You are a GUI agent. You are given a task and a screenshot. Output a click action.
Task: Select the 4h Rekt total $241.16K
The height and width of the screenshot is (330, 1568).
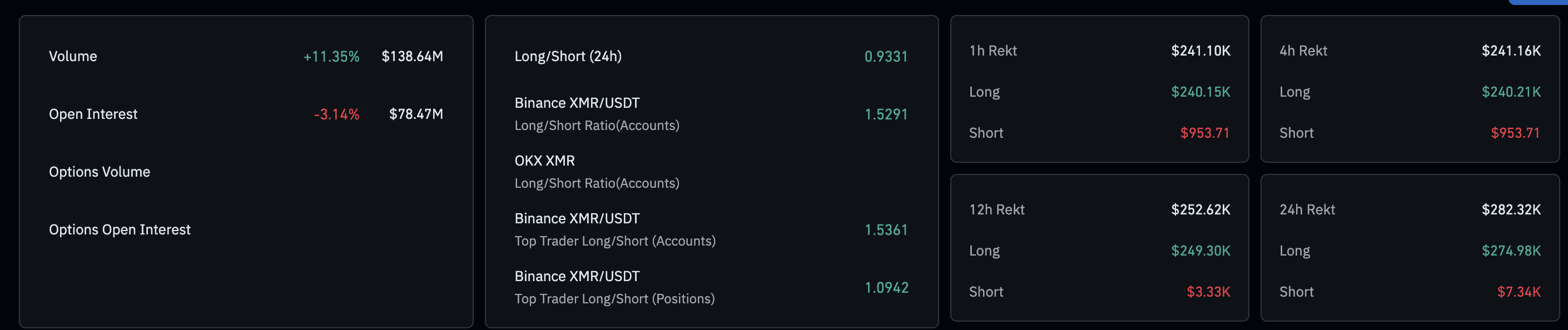(x=1511, y=51)
